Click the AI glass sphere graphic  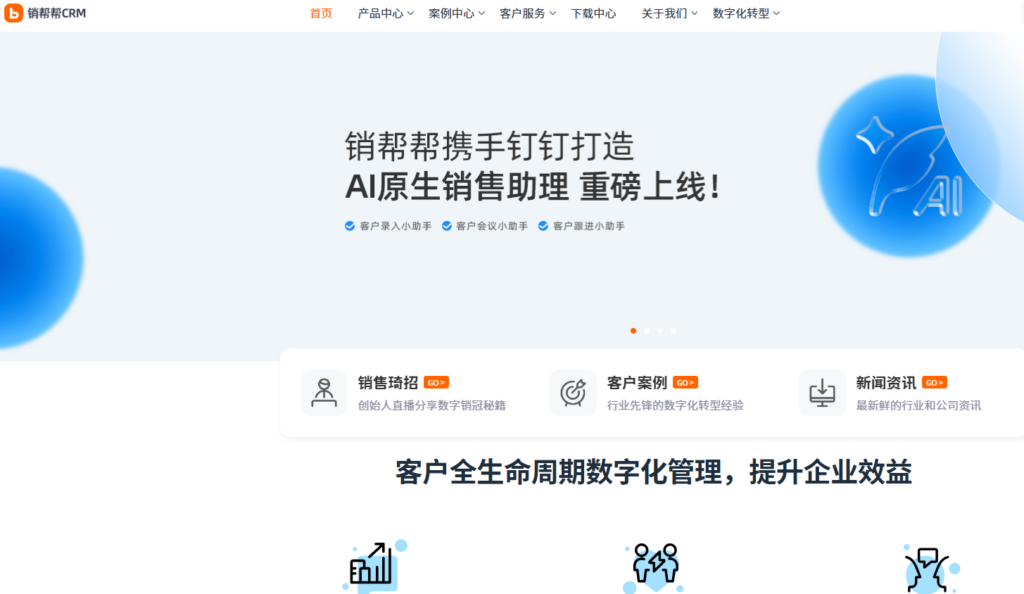[905, 166]
